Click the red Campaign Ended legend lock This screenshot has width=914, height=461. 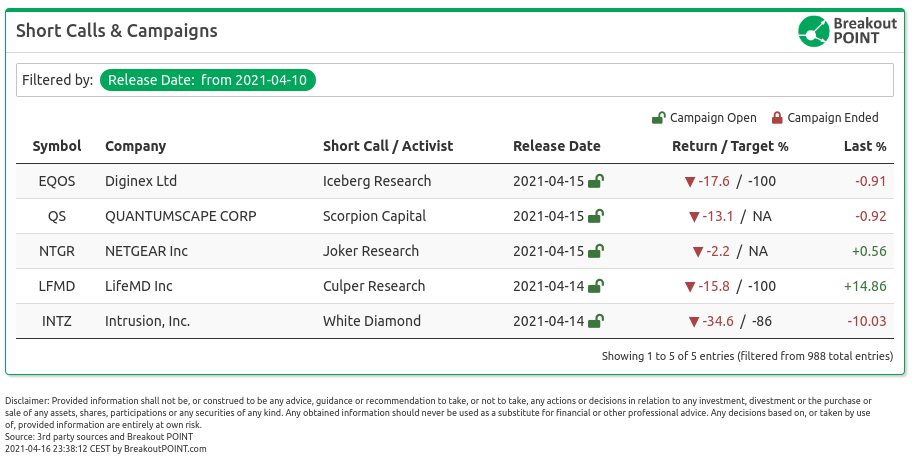pyautogui.click(x=777, y=118)
